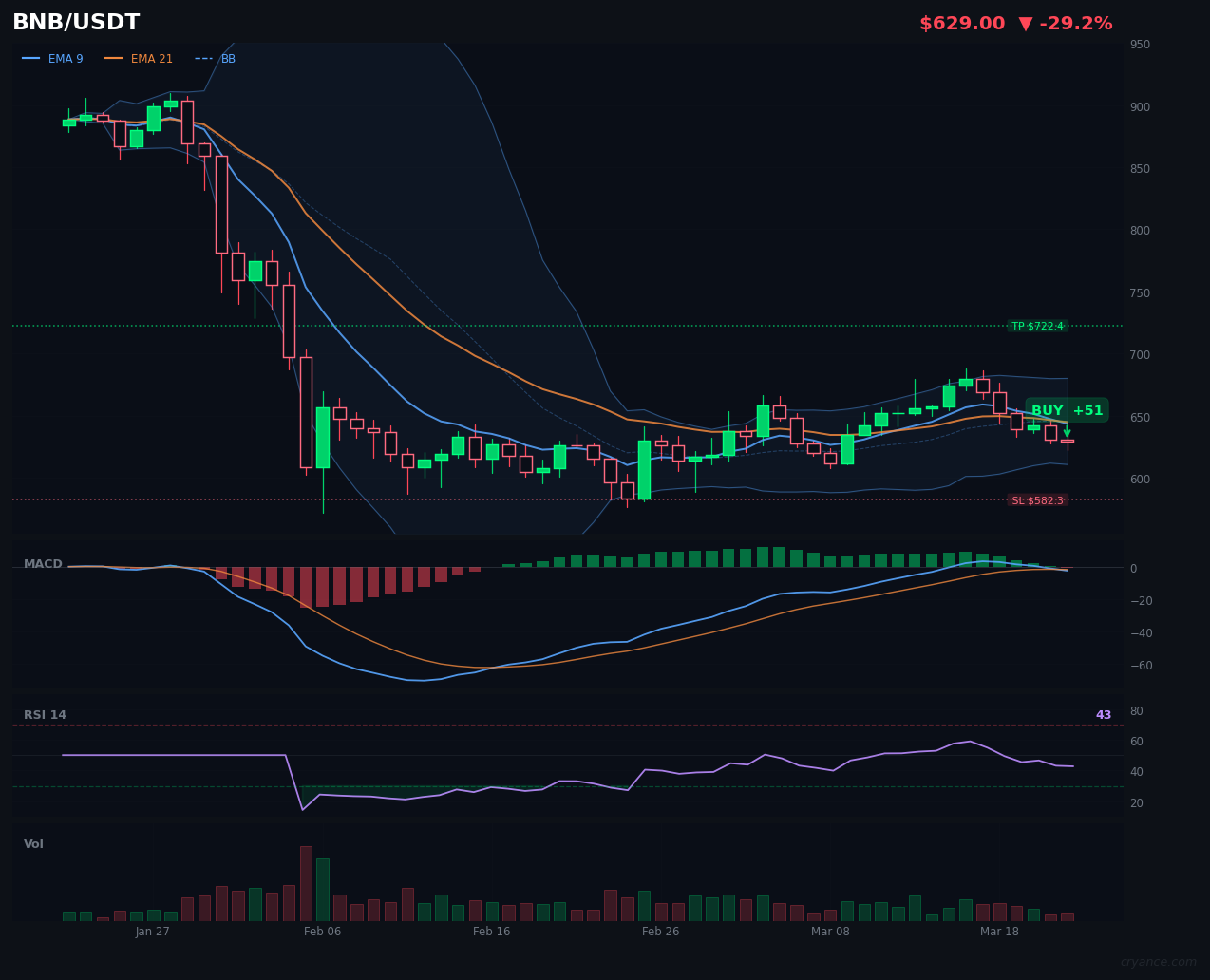
Task: Click the RSI value 43 readout
Action: 1103,714
